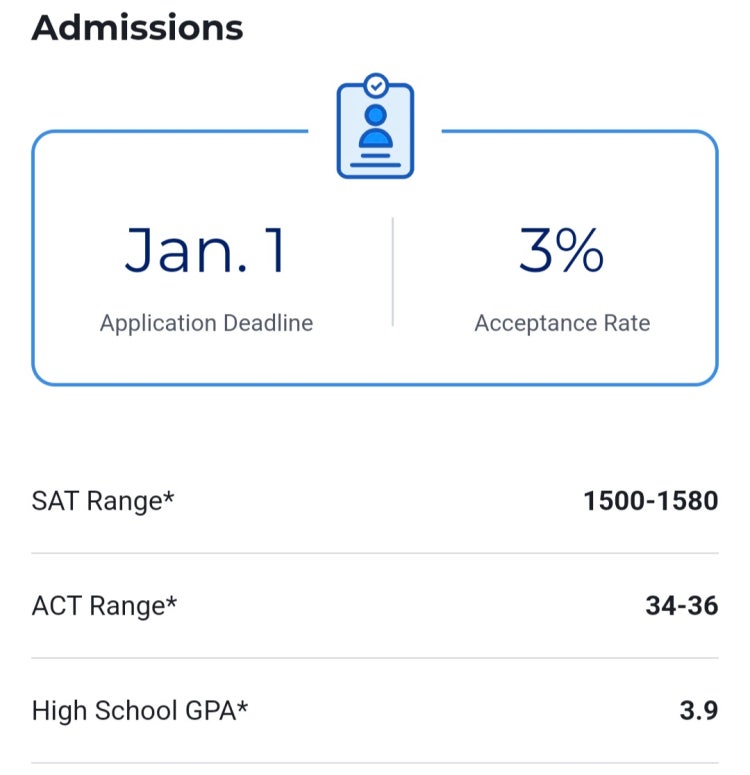This screenshot has height=775, width=750.
Task: Click the asterisk after SAT Range
Action: [169, 497]
